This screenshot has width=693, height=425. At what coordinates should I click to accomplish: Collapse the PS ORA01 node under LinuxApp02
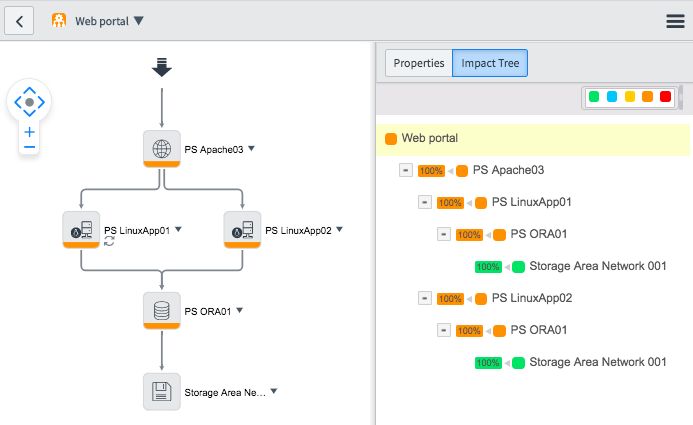[x=444, y=330]
